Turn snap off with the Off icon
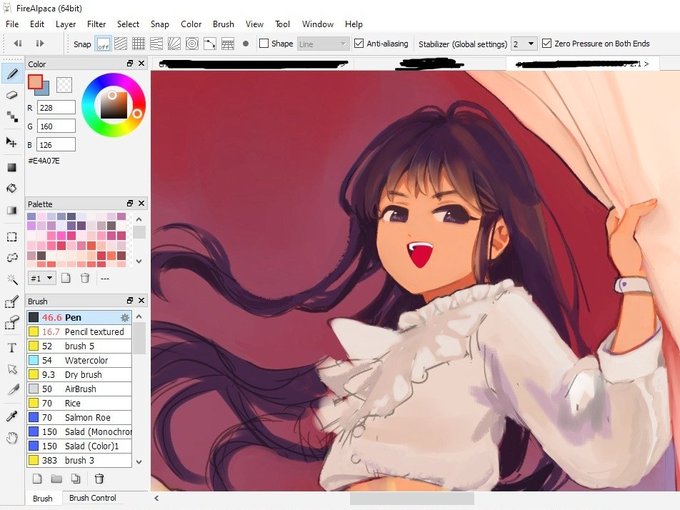Image resolution: width=680 pixels, height=510 pixels. tap(103, 44)
